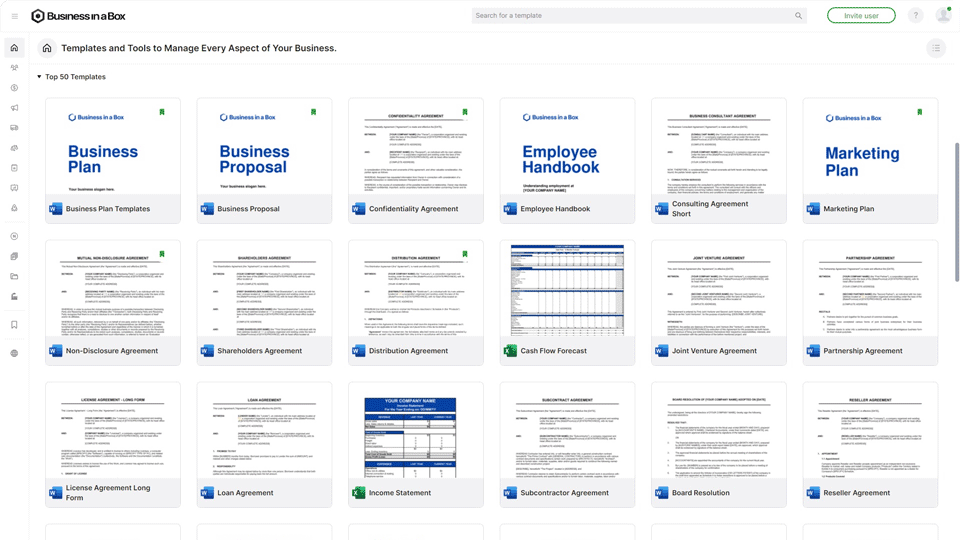Click the Excel icon beside Cash Flow Forecast
The width and height of the screenshot is (960, 540).
(510, 351)
